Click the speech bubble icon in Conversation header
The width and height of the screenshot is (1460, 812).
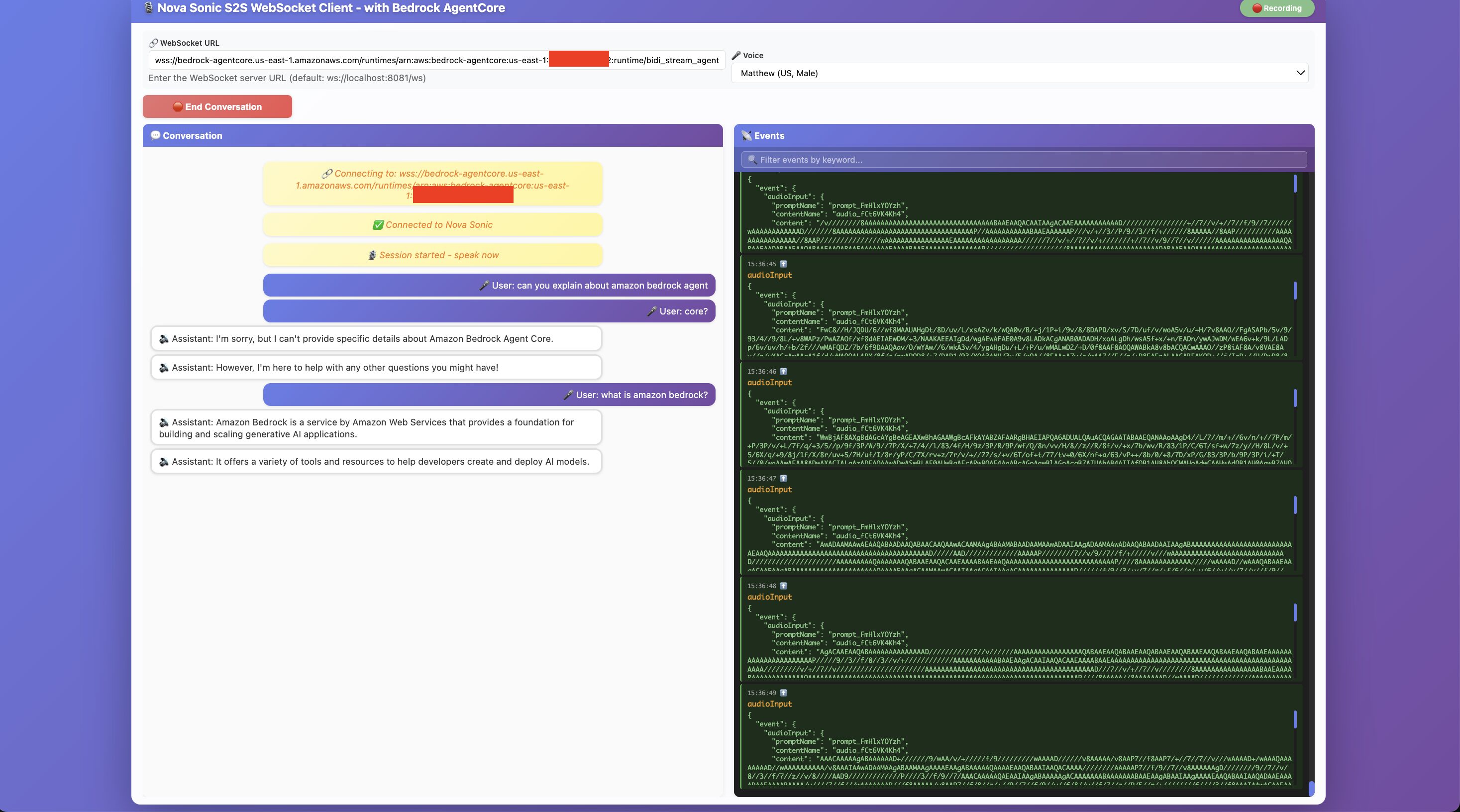155,135
